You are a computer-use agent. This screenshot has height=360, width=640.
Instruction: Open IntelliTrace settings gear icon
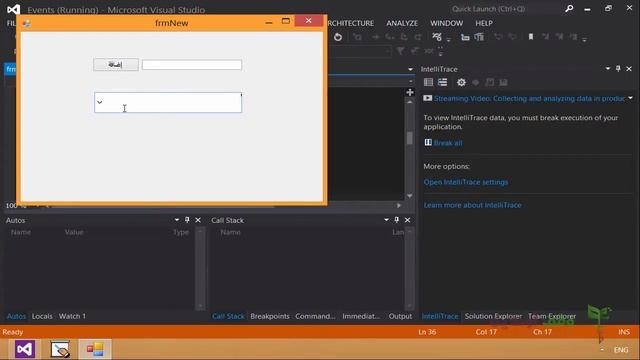click(x=461, y=82)
